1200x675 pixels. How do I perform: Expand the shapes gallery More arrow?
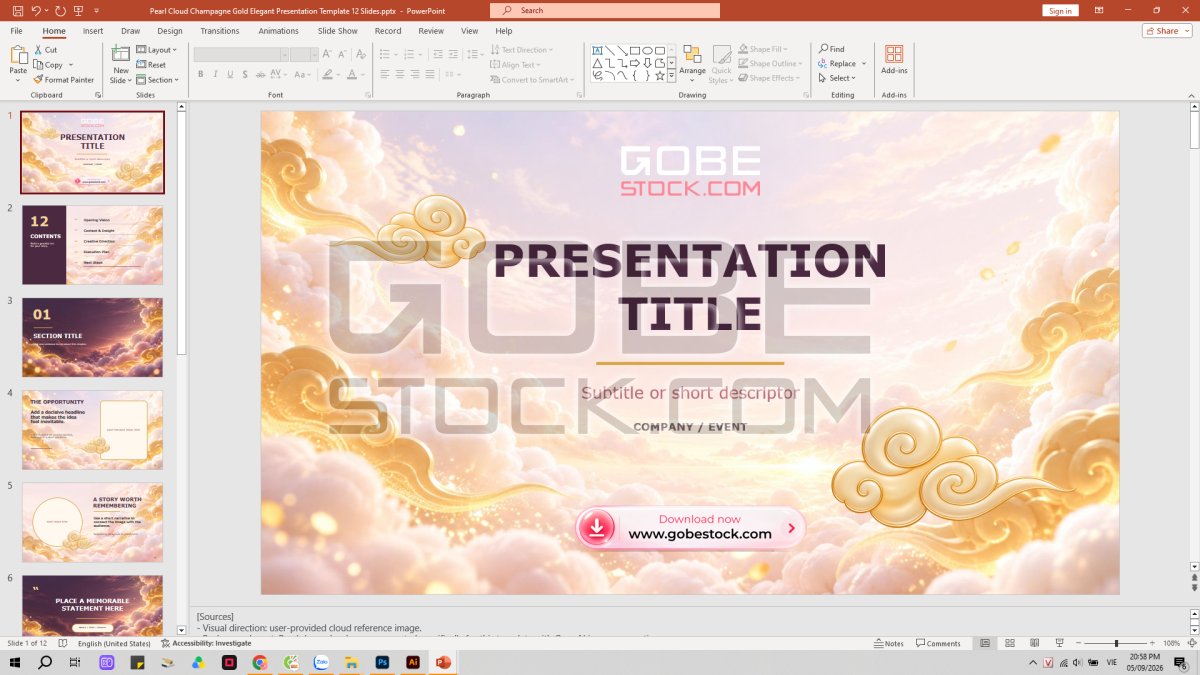click(x=672, y=76)
